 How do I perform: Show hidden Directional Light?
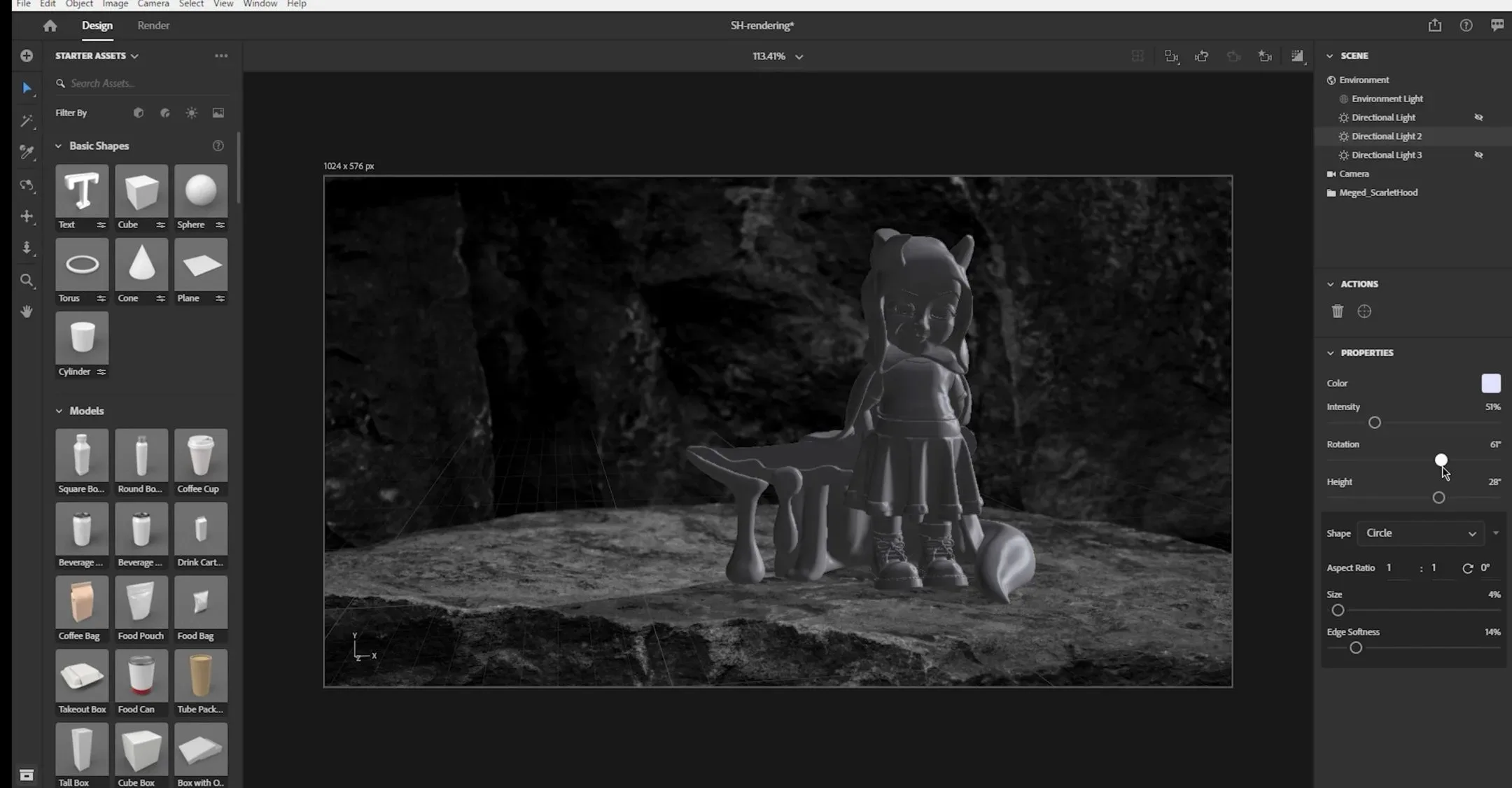coord(1478,118)
